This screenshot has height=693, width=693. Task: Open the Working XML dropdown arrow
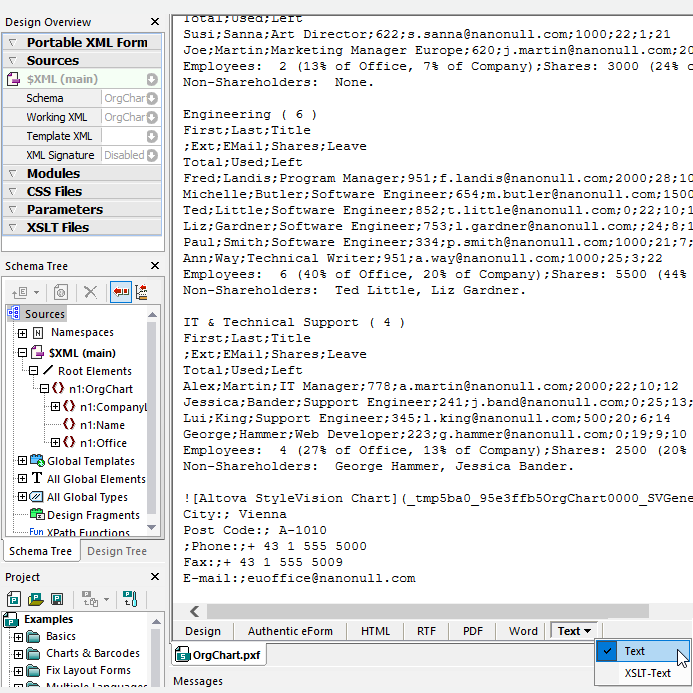click(x=152, y=117)
